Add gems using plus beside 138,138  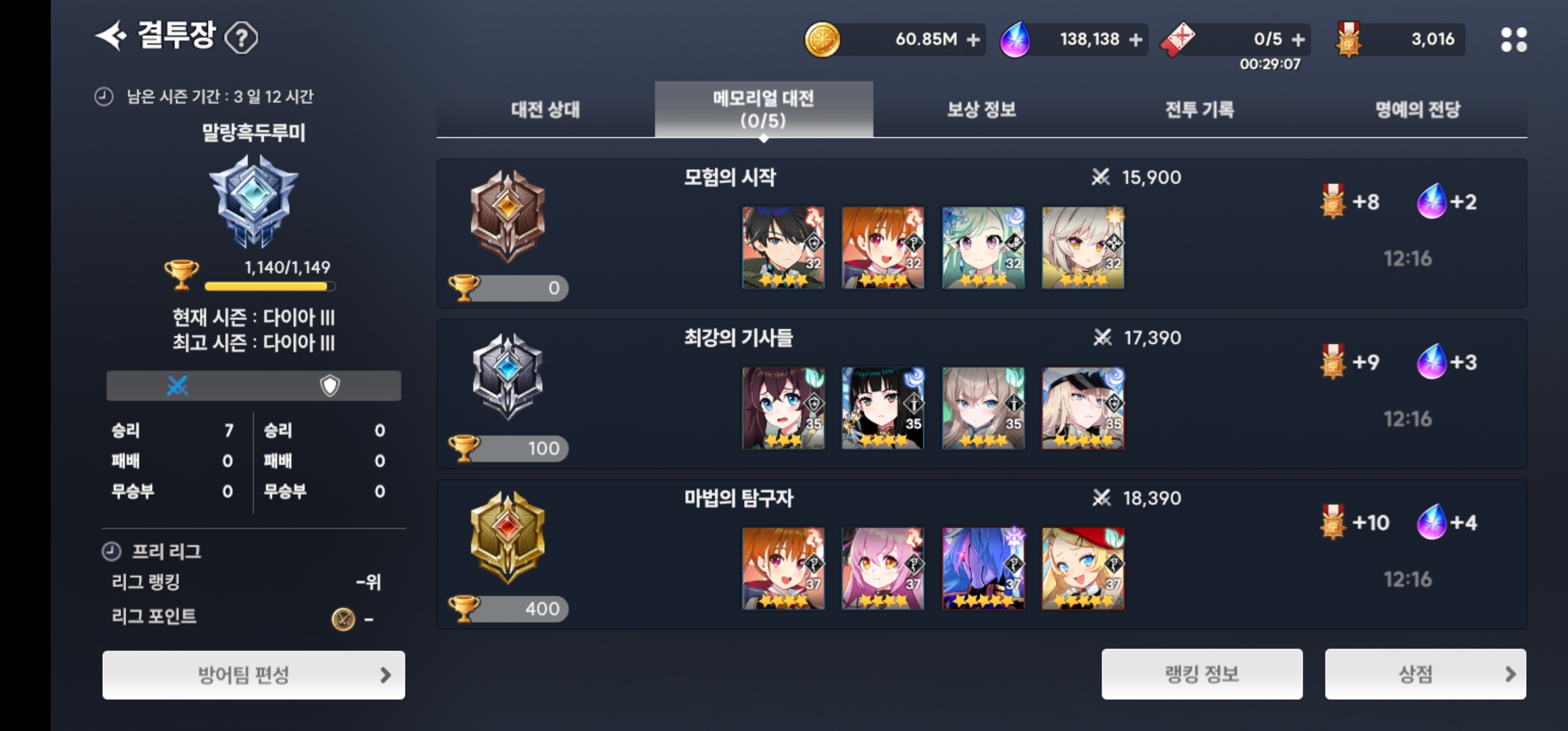coord(1136,40)
